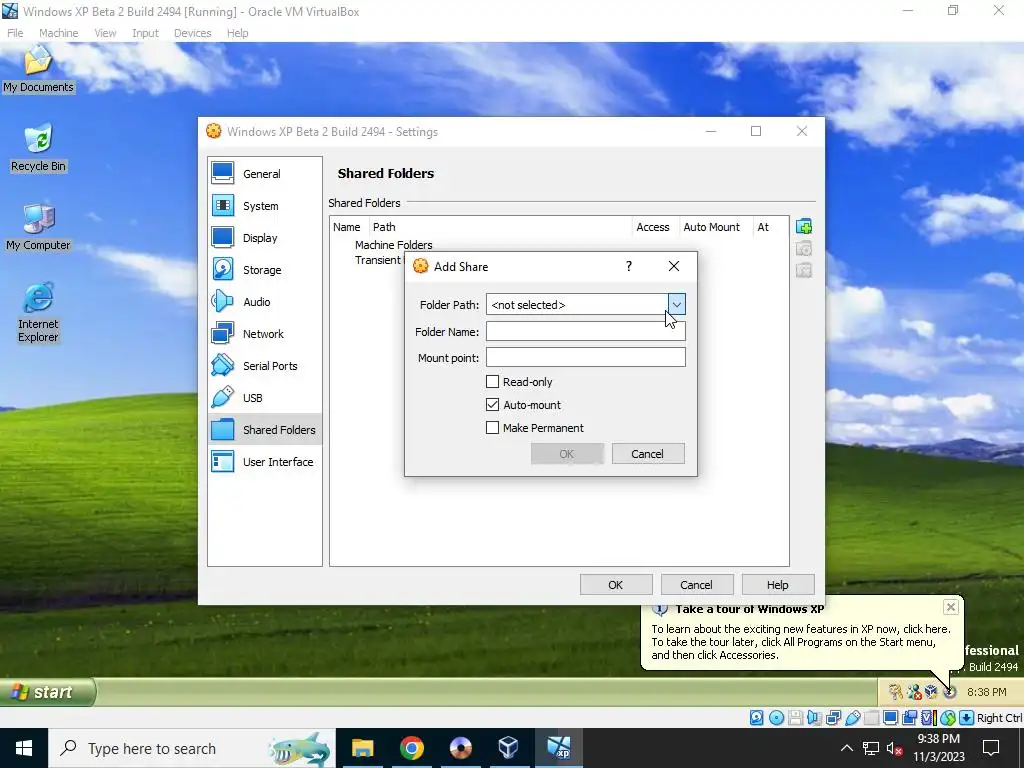Open the Input menu
This screenshot has width=1024, height=768.
coord(145,33)
